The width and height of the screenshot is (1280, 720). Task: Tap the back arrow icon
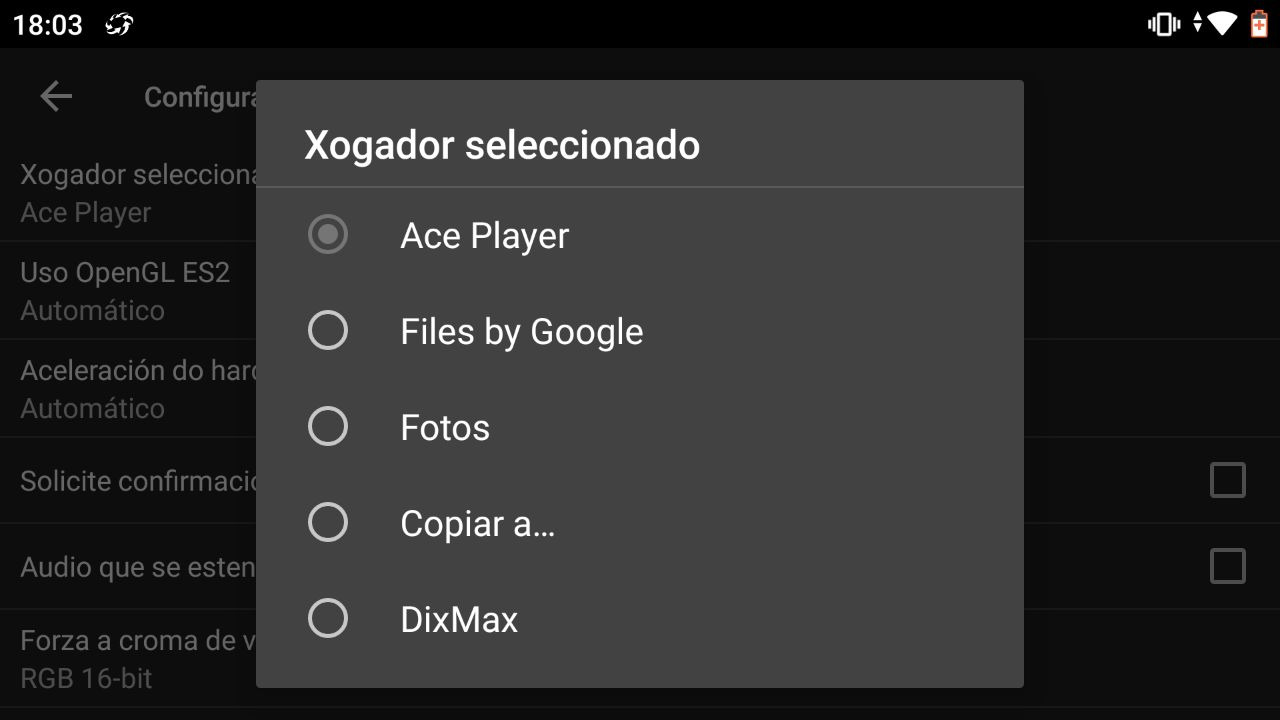coord(56,96)
